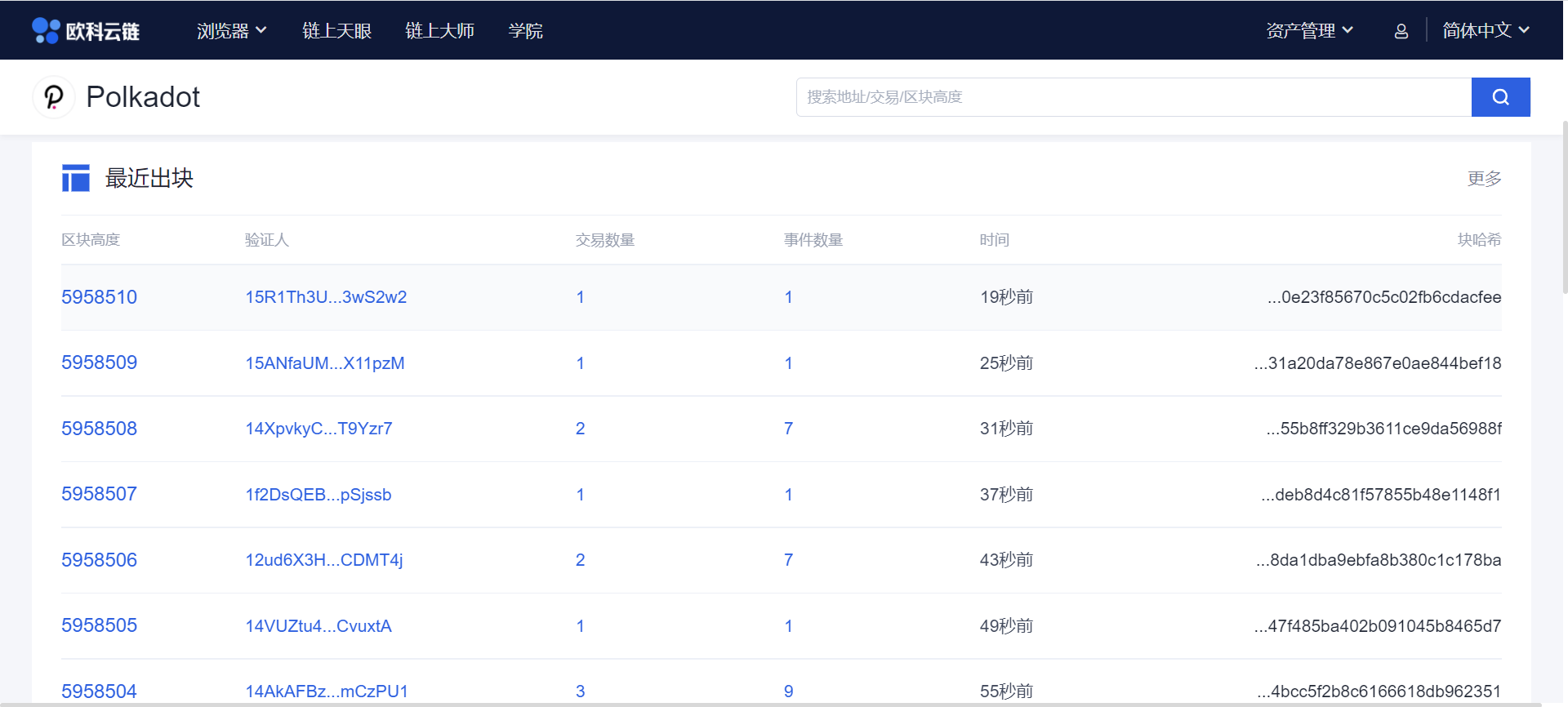This screenshot has height=707, width=1568.
Task: Open block 5958508 details
Action: 99,429
